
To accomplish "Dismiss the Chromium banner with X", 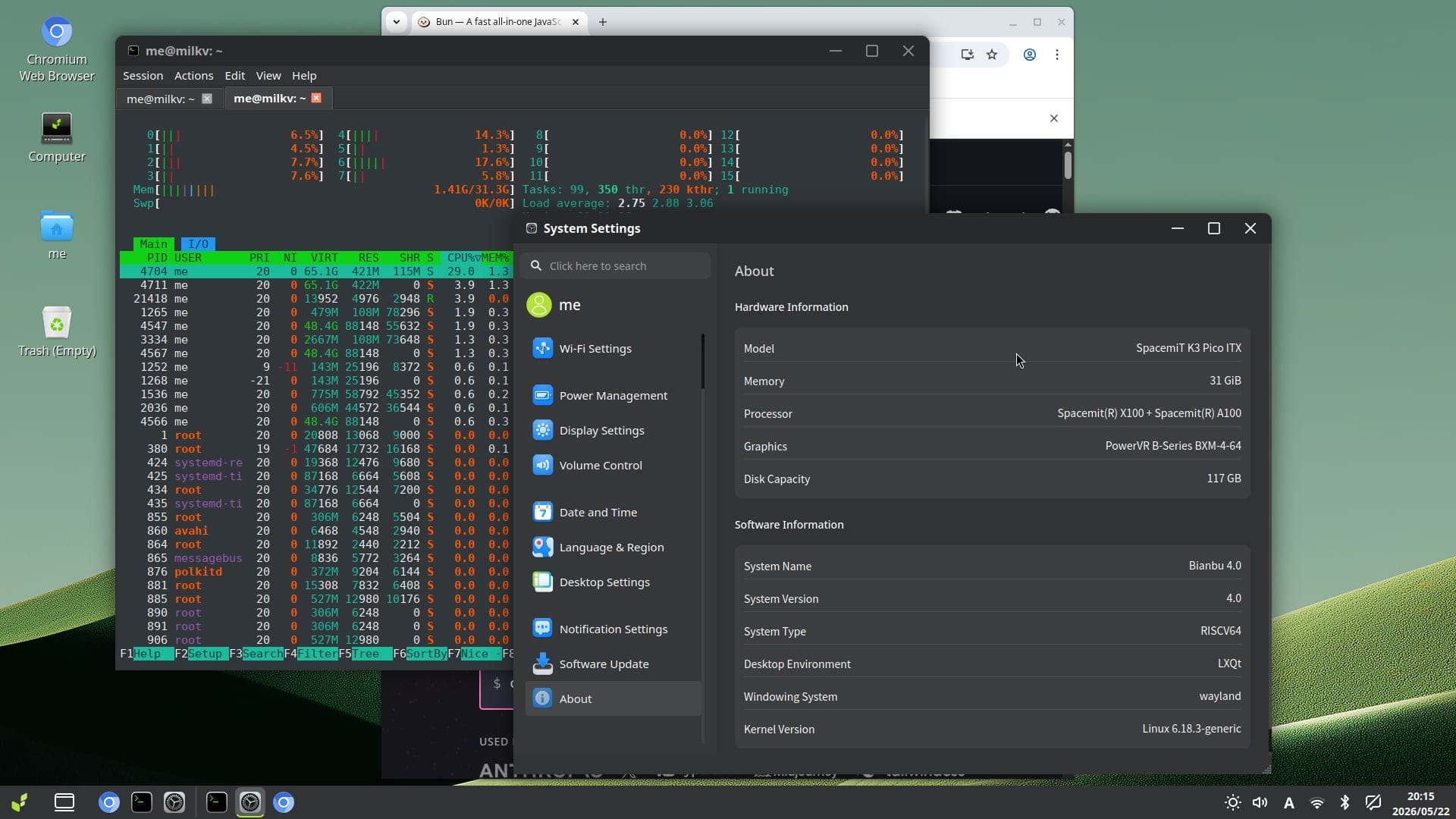I will click(x=1054, y=118).
